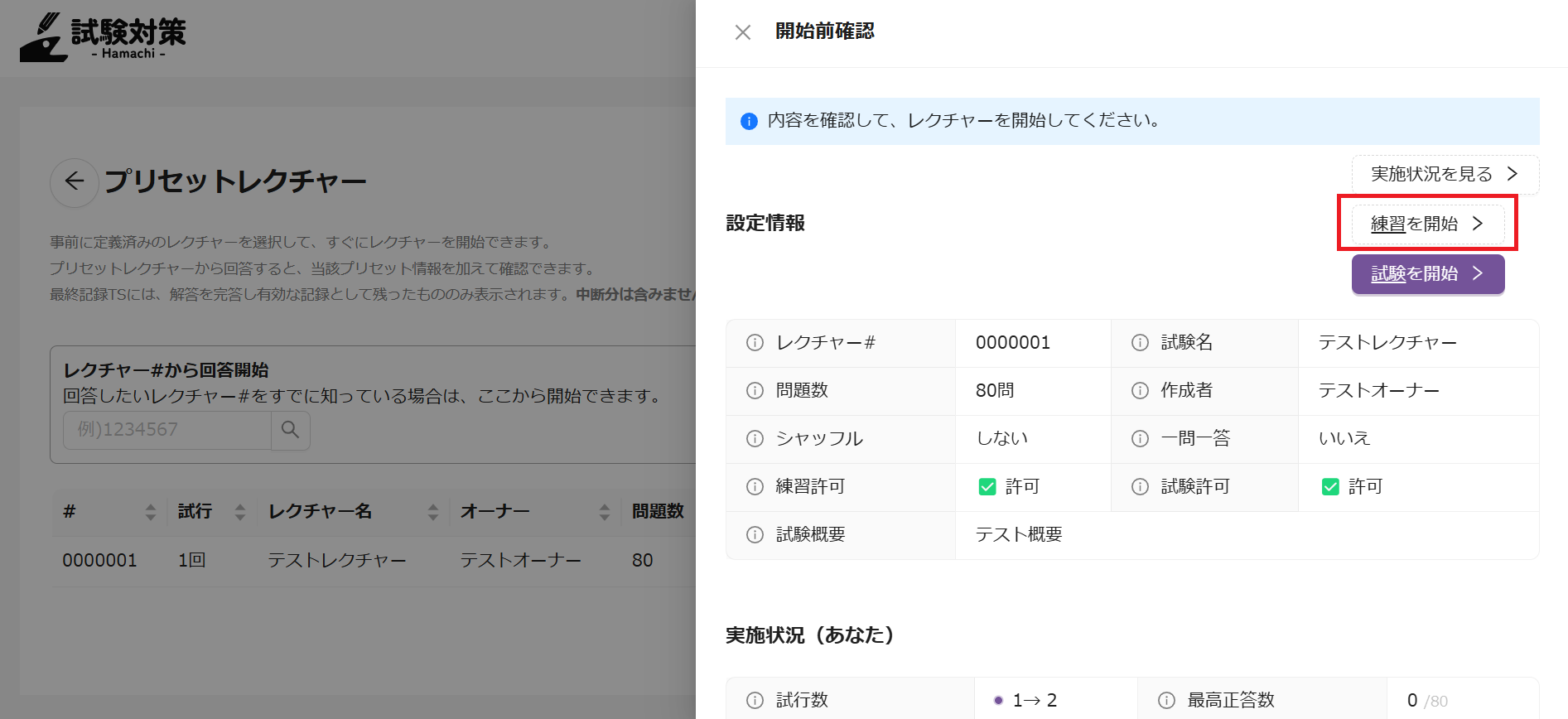Viewport: 1568px width, 719px height.
Task: Click info icon beside シャッフル
Action: (755, 439)
